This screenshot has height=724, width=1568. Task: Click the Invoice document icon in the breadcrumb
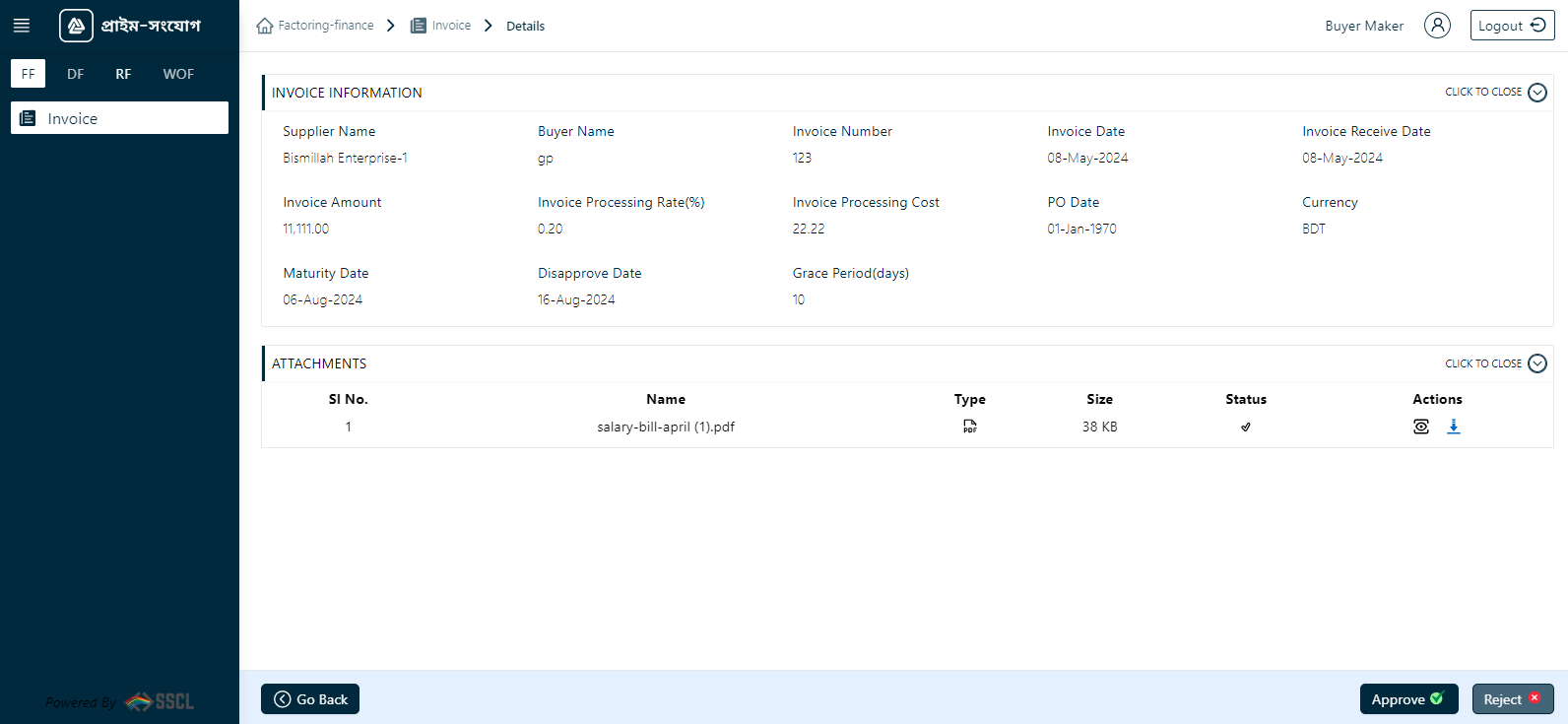coord(419,26)
